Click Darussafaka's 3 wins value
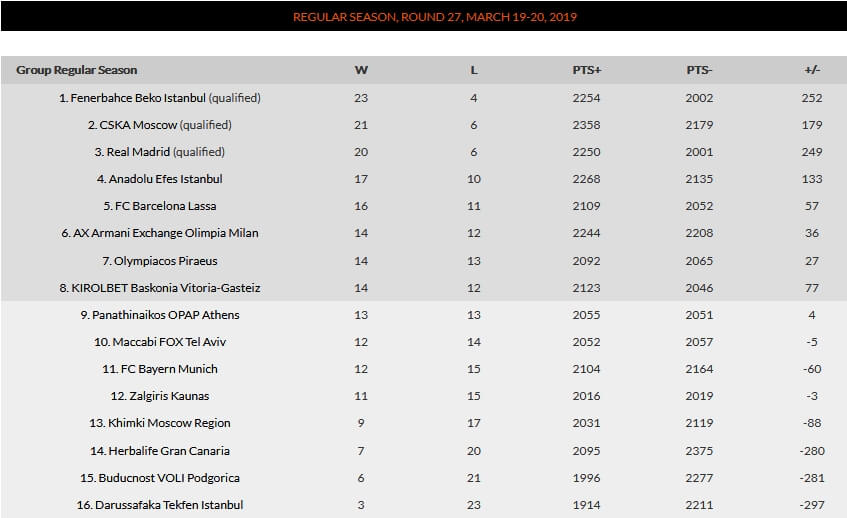847x518 pixels. [x=361, y=505]
